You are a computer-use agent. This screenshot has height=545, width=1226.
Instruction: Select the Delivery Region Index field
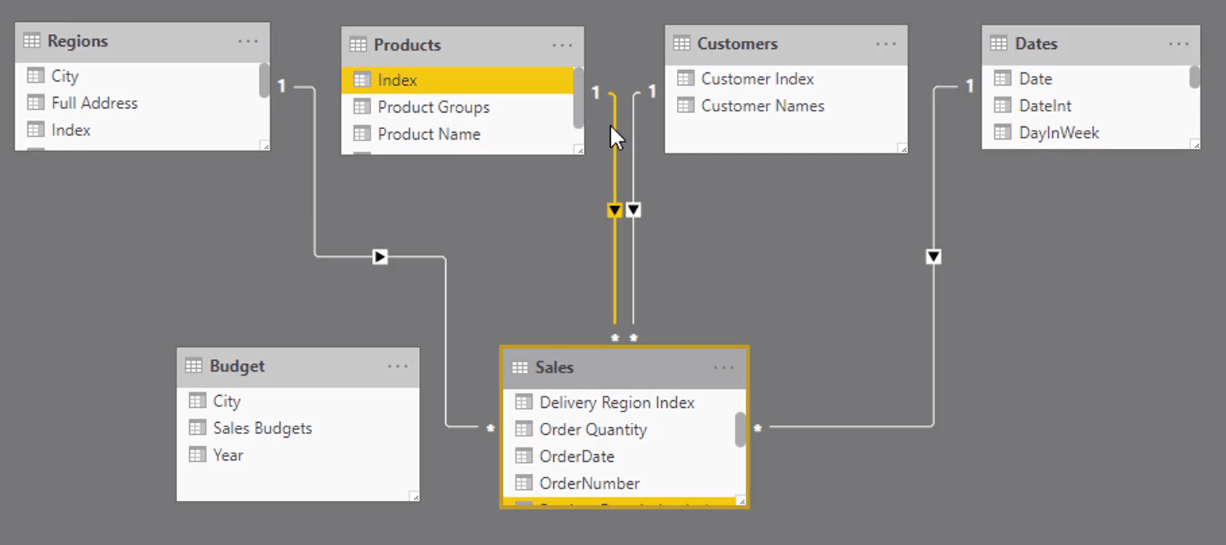coord(619,403)
